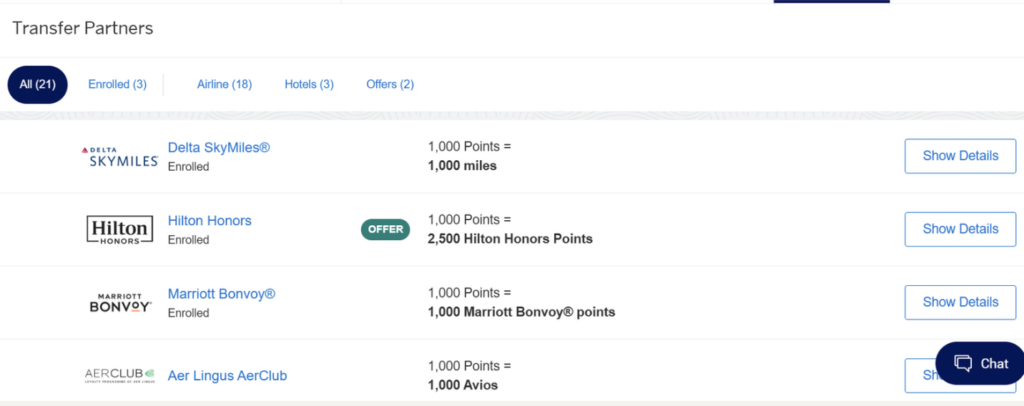Expand Show Details for Marriott Bonvoy
The width and height of the screenshot is (1024, 406).
[x=960, y=302]
